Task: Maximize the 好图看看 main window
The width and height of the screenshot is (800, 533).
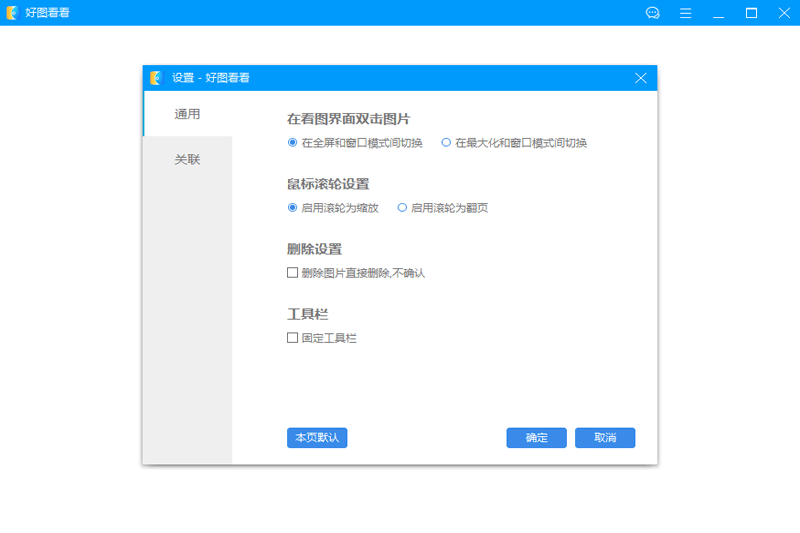Action: point(751,13)
